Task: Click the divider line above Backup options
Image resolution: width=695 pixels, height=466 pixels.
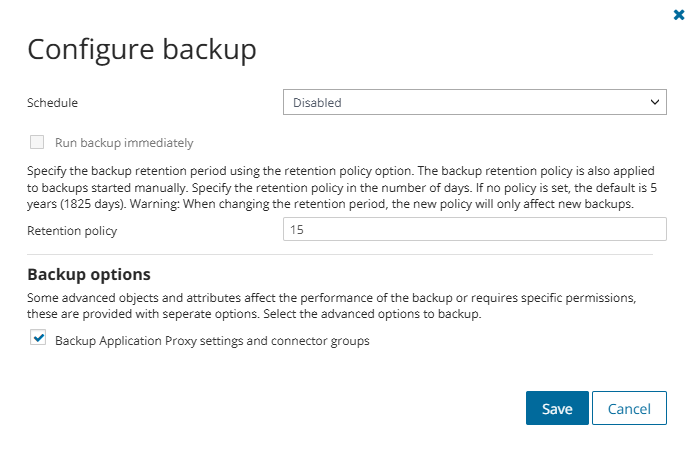Action: click(340, 254)
